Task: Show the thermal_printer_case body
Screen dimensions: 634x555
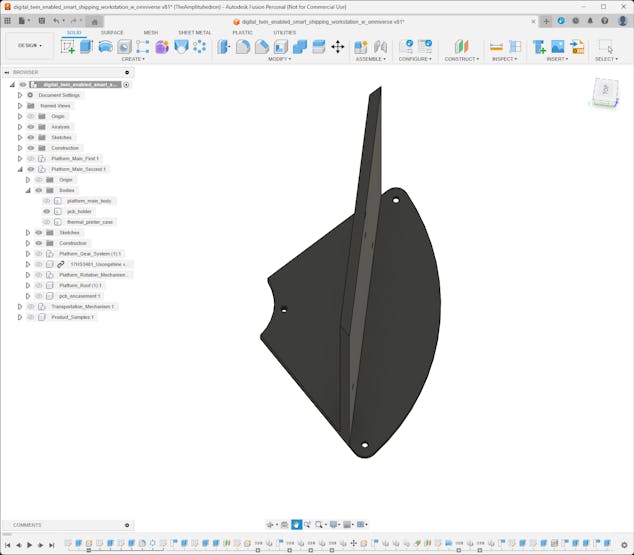Action: [x=46, y=222]
